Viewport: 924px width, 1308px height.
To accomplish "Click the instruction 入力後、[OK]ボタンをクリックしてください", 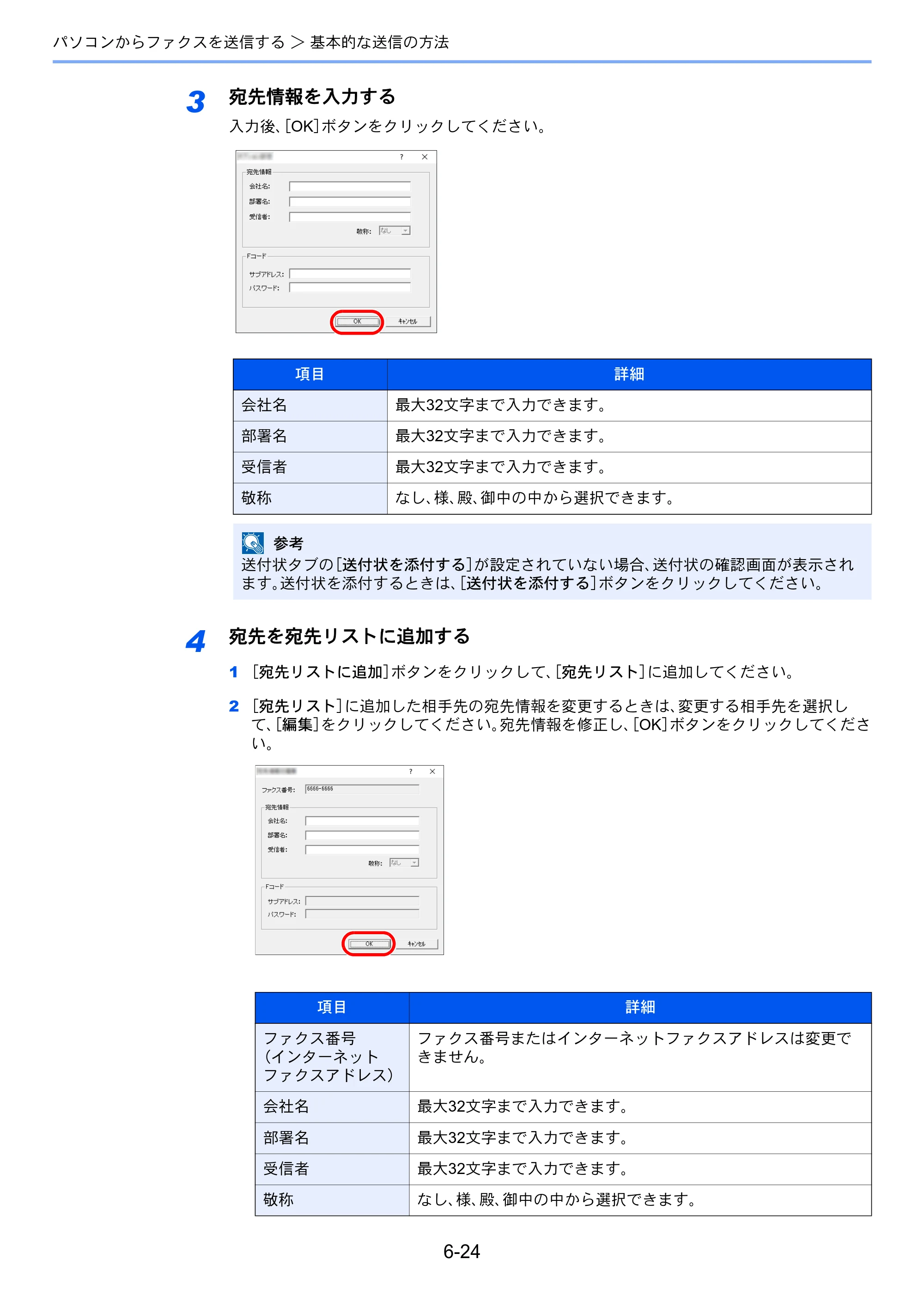I will (389, 126).
